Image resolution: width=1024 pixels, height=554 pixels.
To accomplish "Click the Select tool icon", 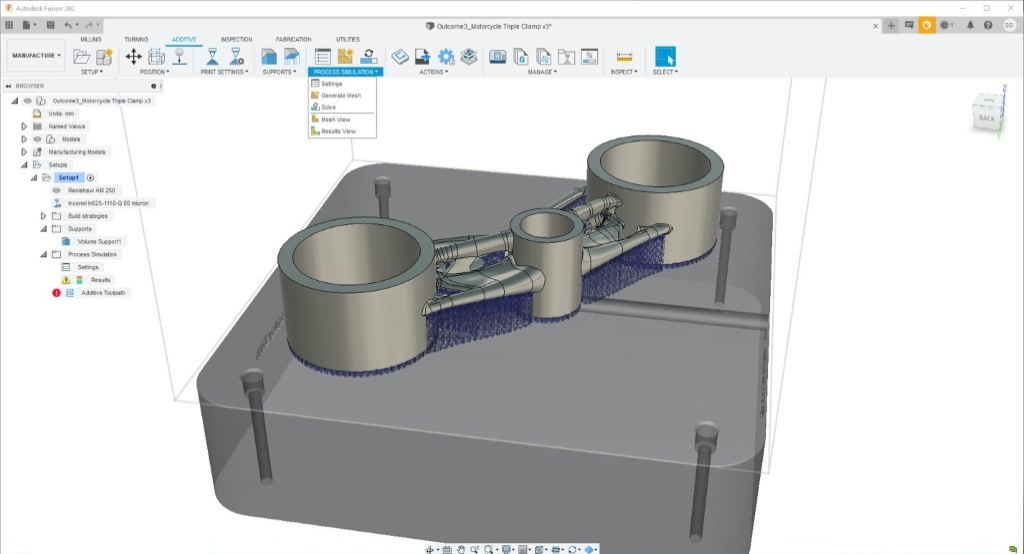I will pyautogui.click(x=665, y=57).
